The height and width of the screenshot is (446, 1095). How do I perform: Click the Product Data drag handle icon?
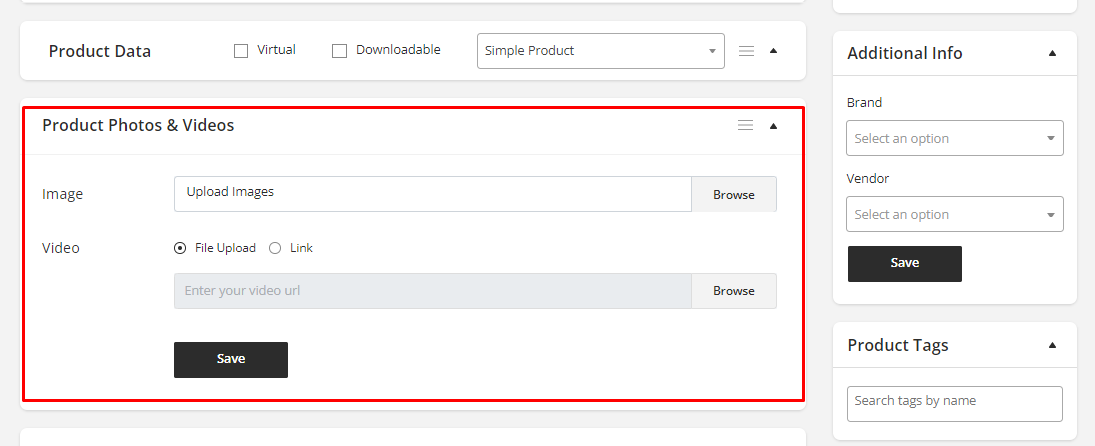pos(746,51)
